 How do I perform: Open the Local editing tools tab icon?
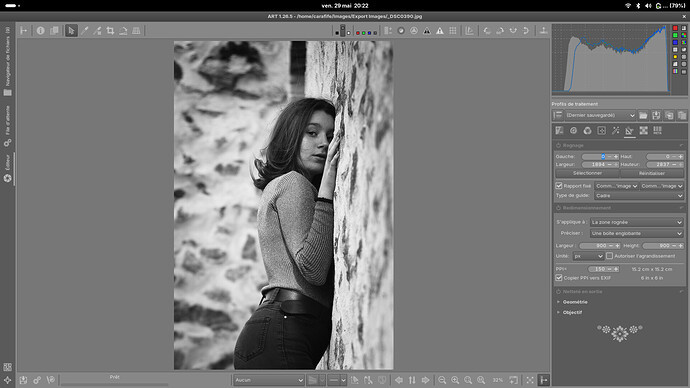click(x=602, y=130)
